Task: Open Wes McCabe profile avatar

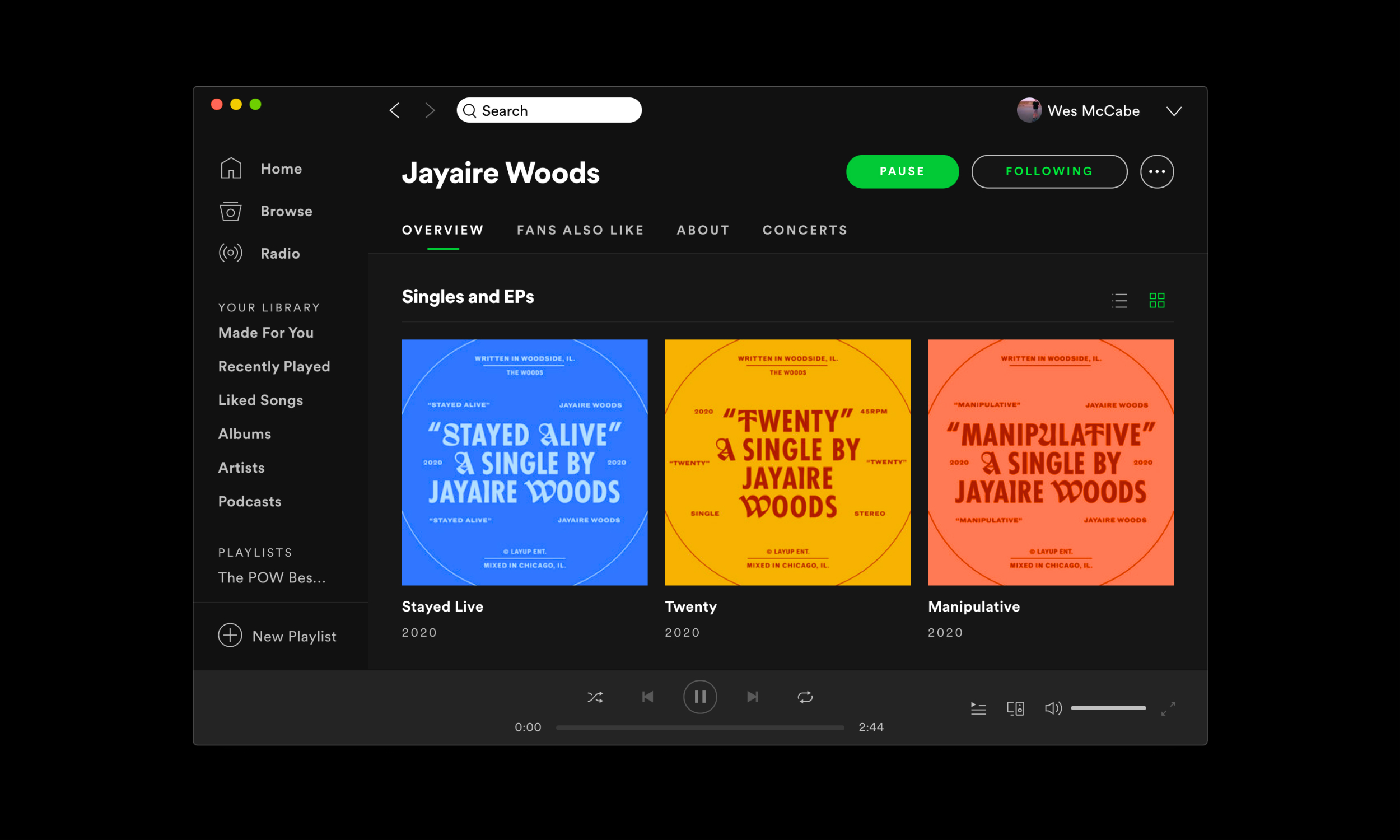Action: 1029,110
